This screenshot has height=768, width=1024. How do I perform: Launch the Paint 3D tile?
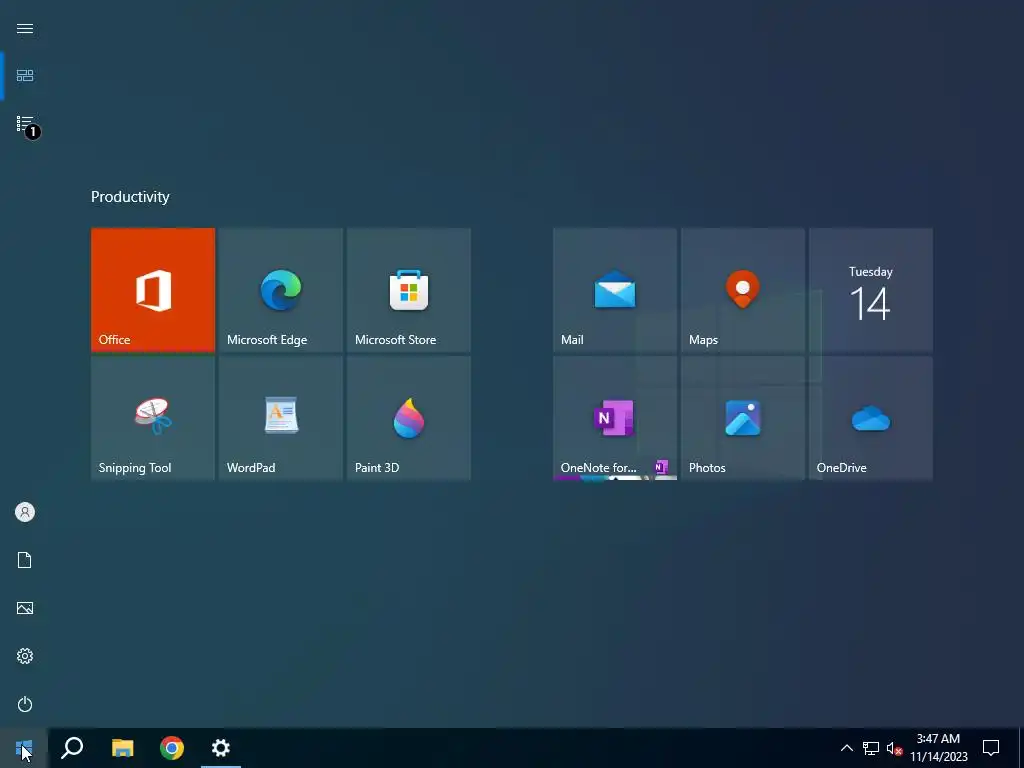(x=409, y=418)
